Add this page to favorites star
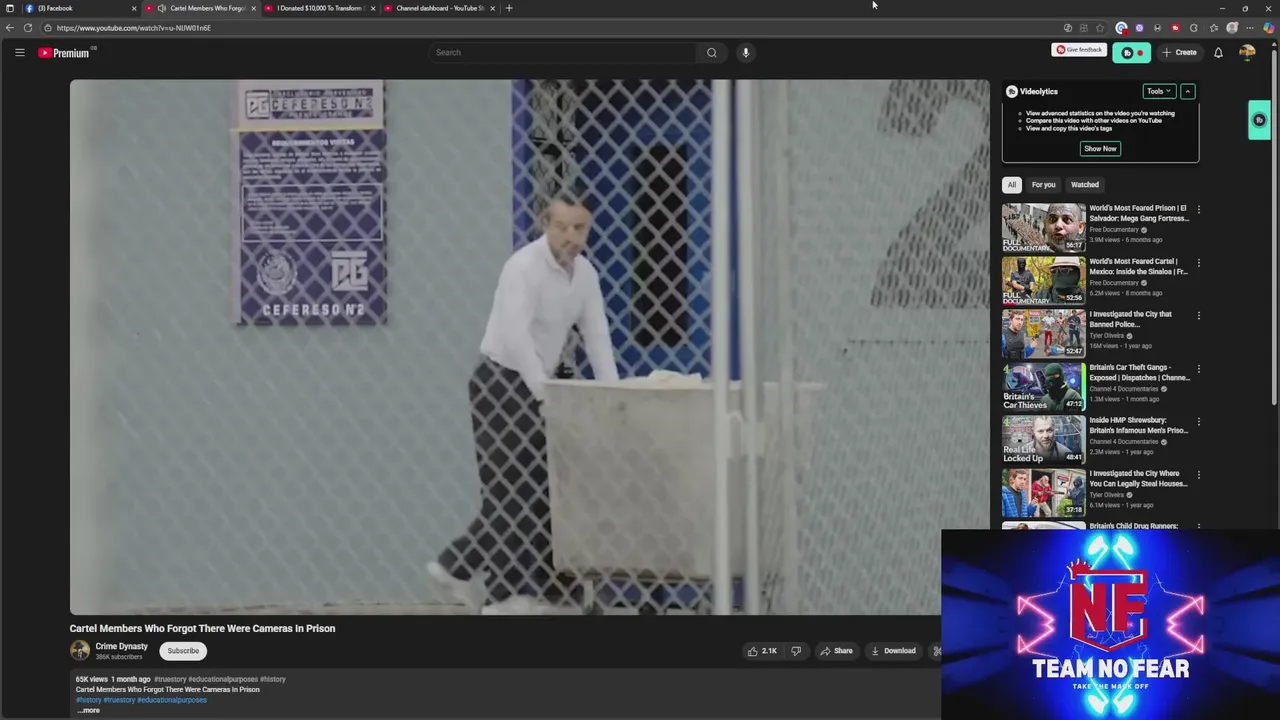Screen dimensions: 1280x720 pyautogui.click(x=1100, y=28)
